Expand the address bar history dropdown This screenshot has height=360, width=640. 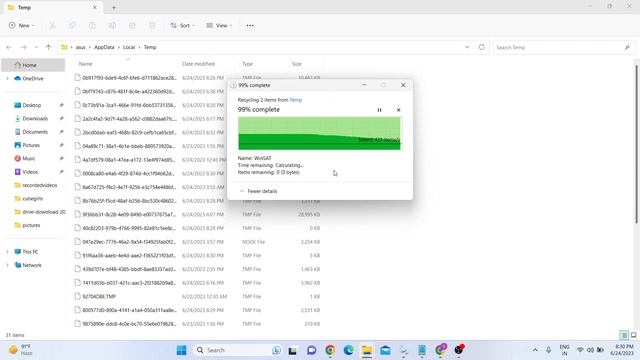467,47
